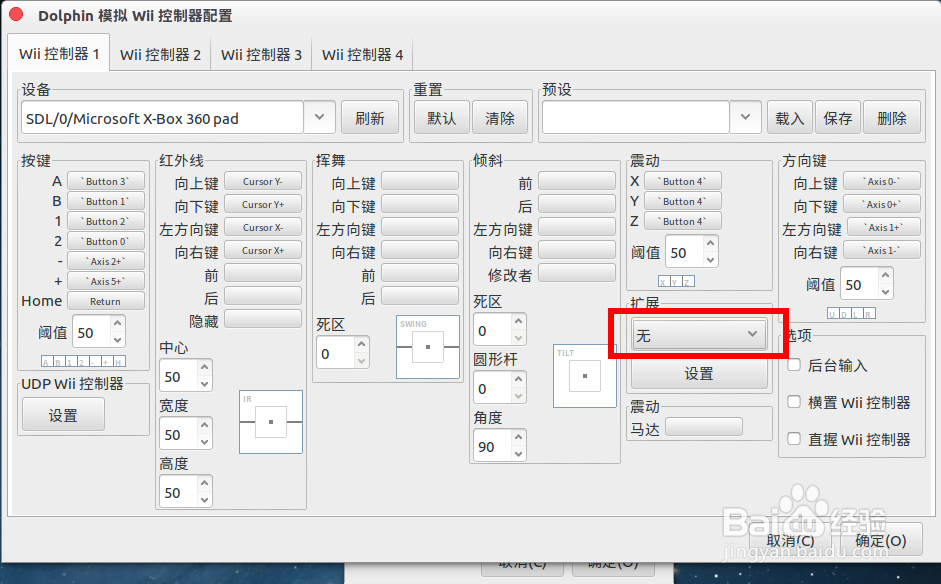Click the 倾斜 修改者 mapping button
The image size is (941, 584).
pos(577,273)
